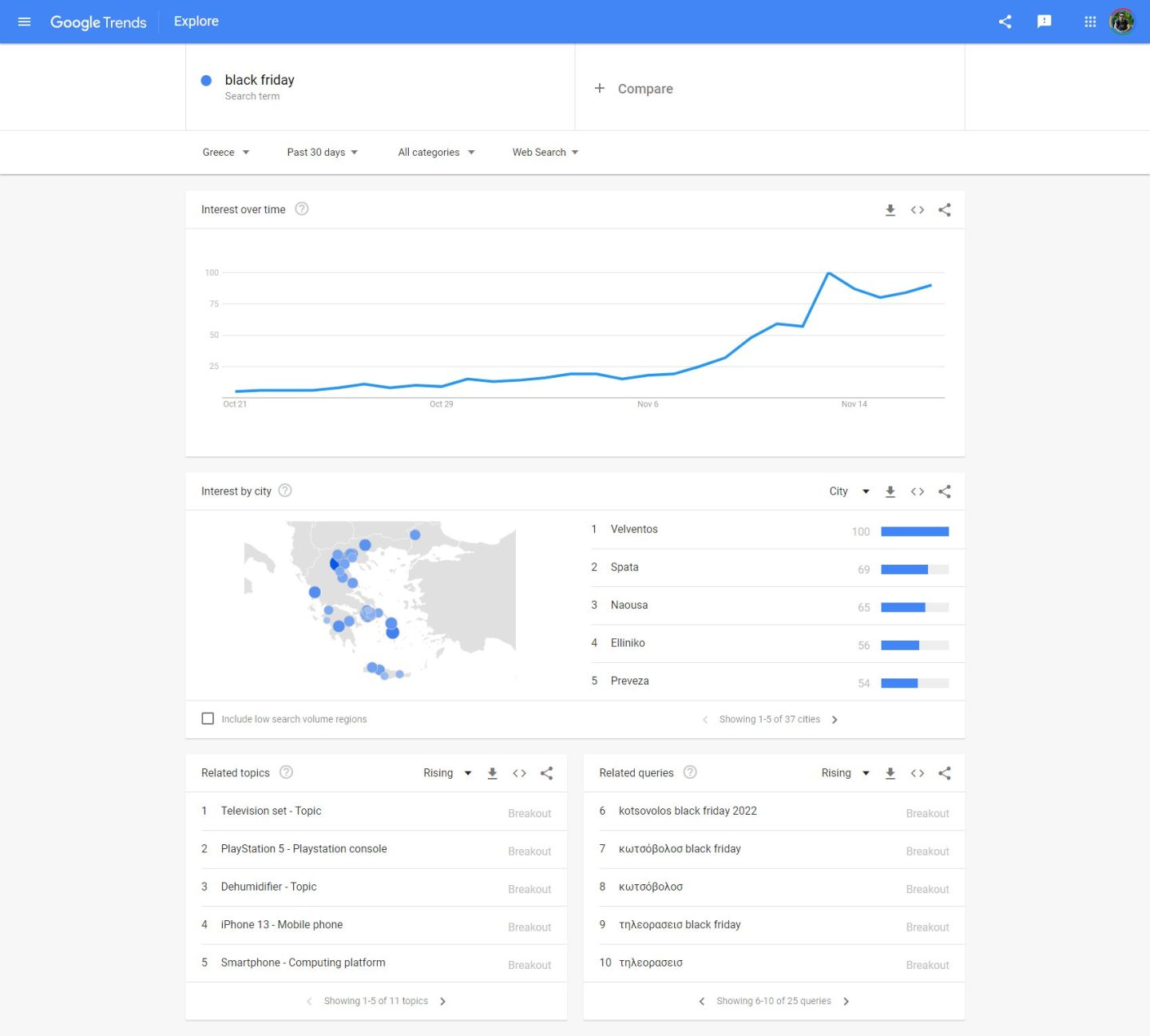Image resolution: width=1150 pixels, height=1036 pixels.
Task: Embed the Interest over time chart
Action: tap(918, 210)
